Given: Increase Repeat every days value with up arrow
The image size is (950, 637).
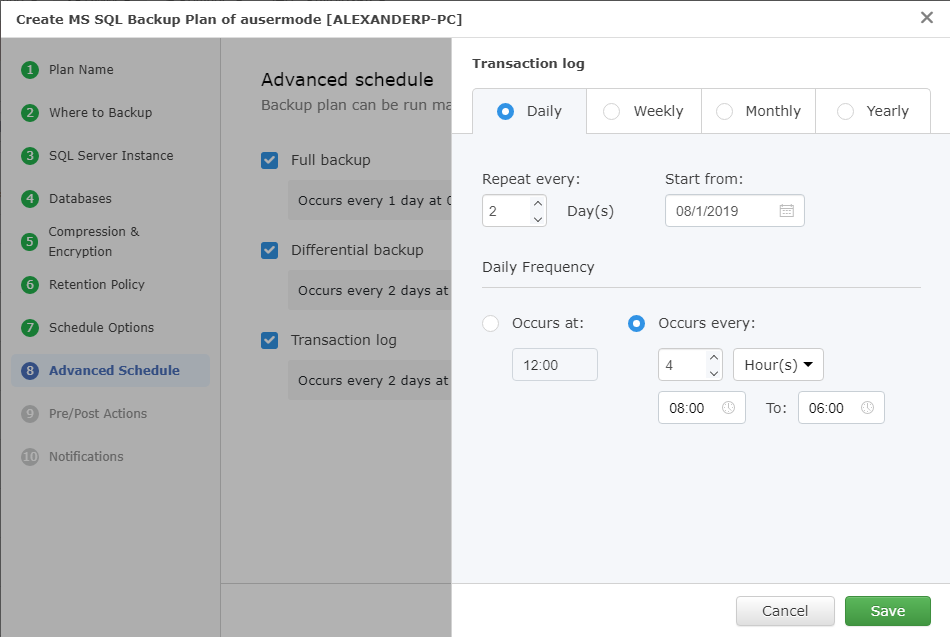Looking at the screenshot, I should [538, 204].
